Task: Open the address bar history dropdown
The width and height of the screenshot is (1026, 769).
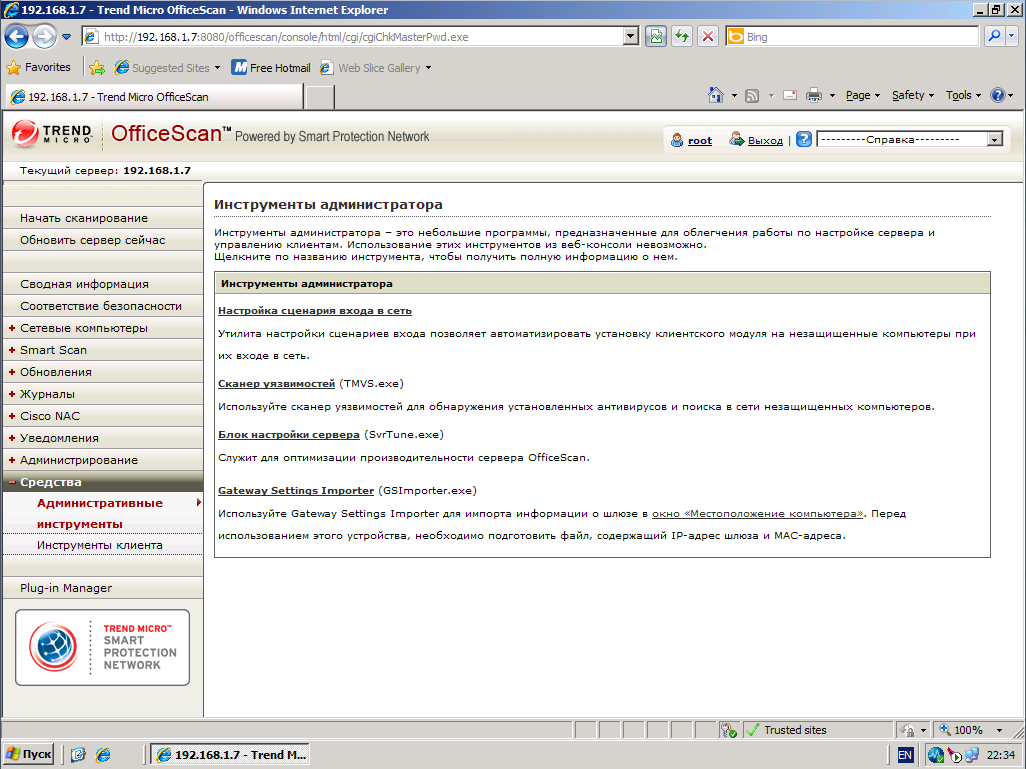Action: (x=631, y=37)
